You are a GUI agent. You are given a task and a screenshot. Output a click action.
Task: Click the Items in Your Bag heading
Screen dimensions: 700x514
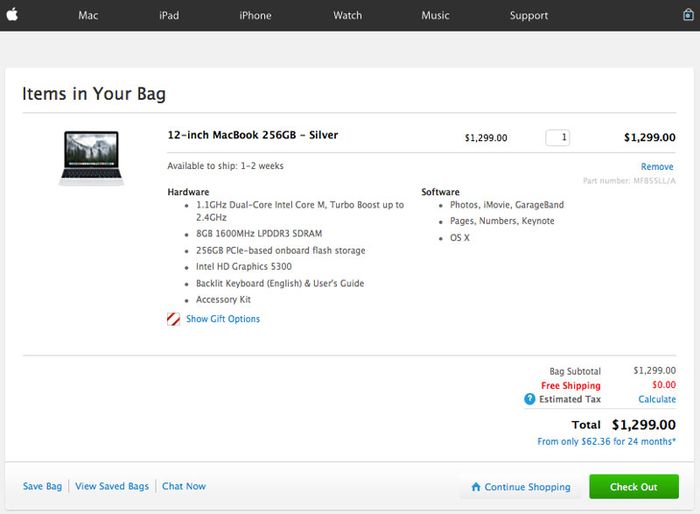pos(94,94)
